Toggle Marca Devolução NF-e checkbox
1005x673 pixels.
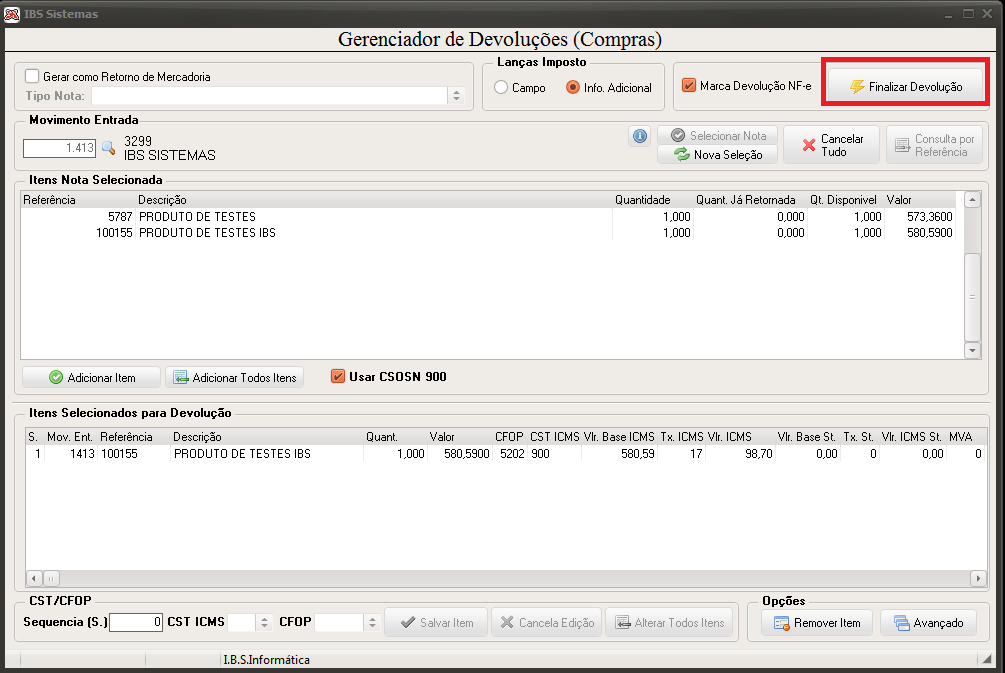(x=689, y=85)
